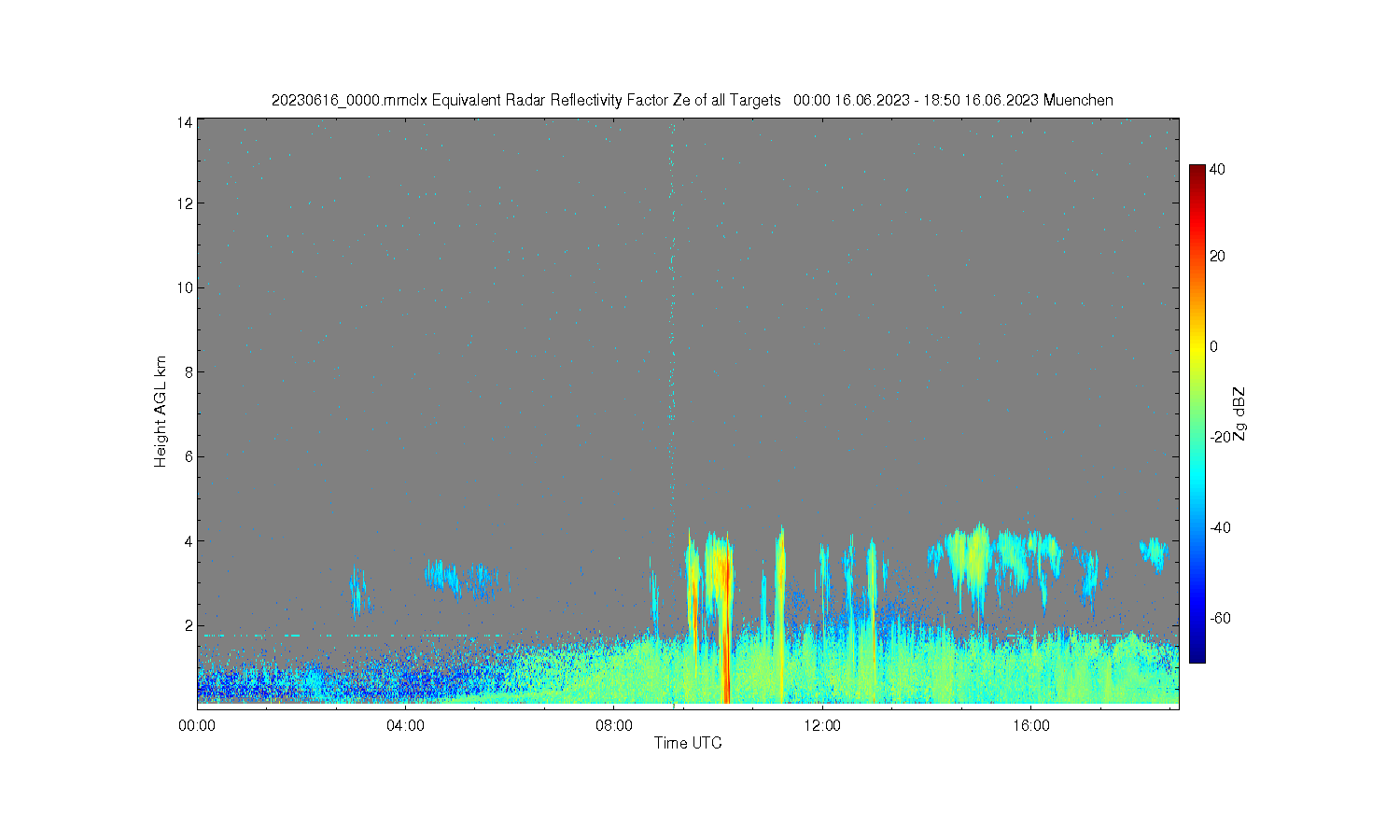1400x840 pixels.
Task: Click the 04:00 time tick label
Action: point(405,725)
